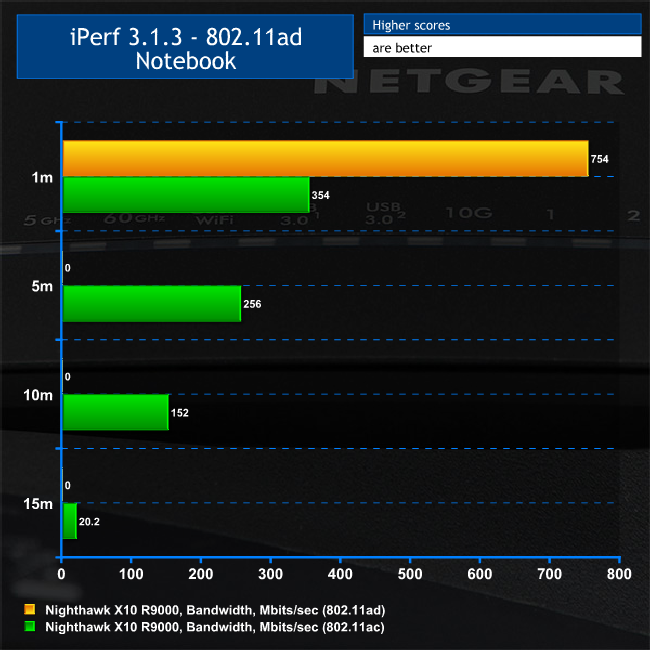Select the orange 754 bar at 1m
Viewport: 650px width, 650px height.
pyautogui.click(x=325, y=158)
